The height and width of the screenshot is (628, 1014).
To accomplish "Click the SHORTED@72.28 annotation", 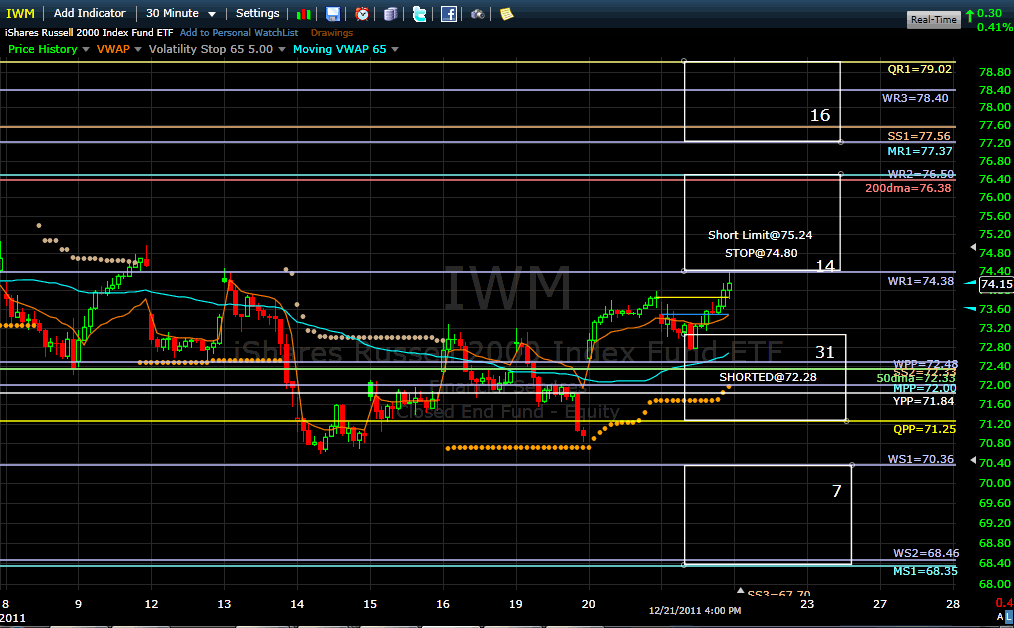I will 768,377.
